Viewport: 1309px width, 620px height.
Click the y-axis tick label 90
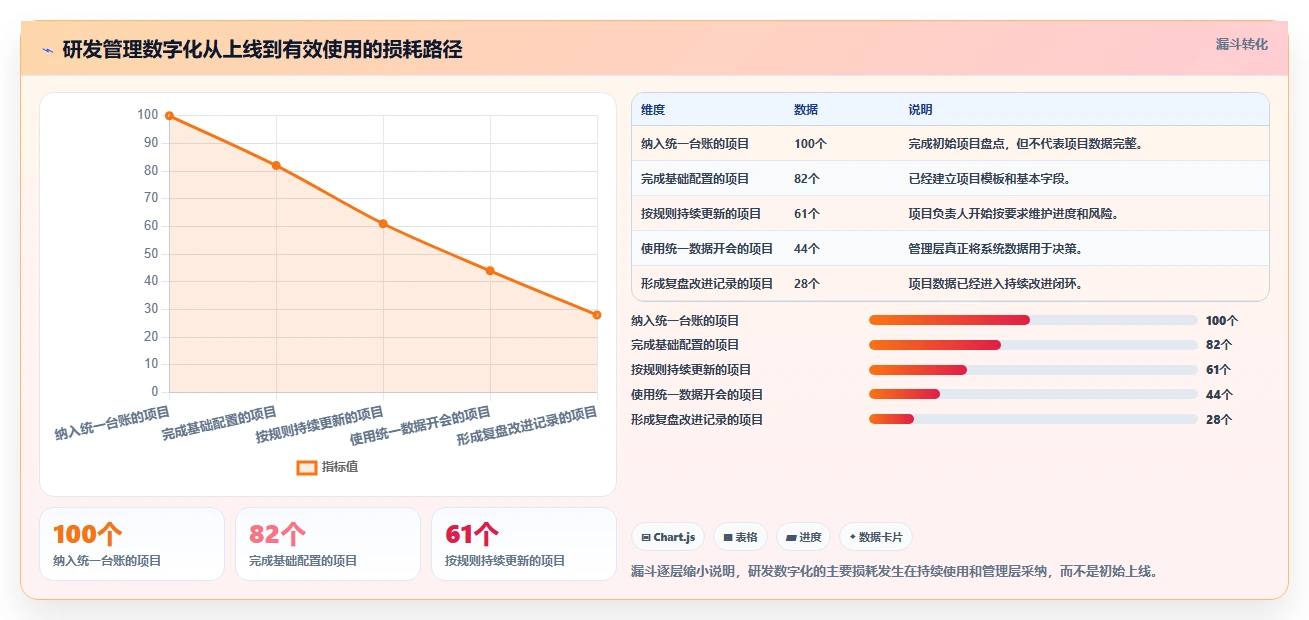[152, 143]
